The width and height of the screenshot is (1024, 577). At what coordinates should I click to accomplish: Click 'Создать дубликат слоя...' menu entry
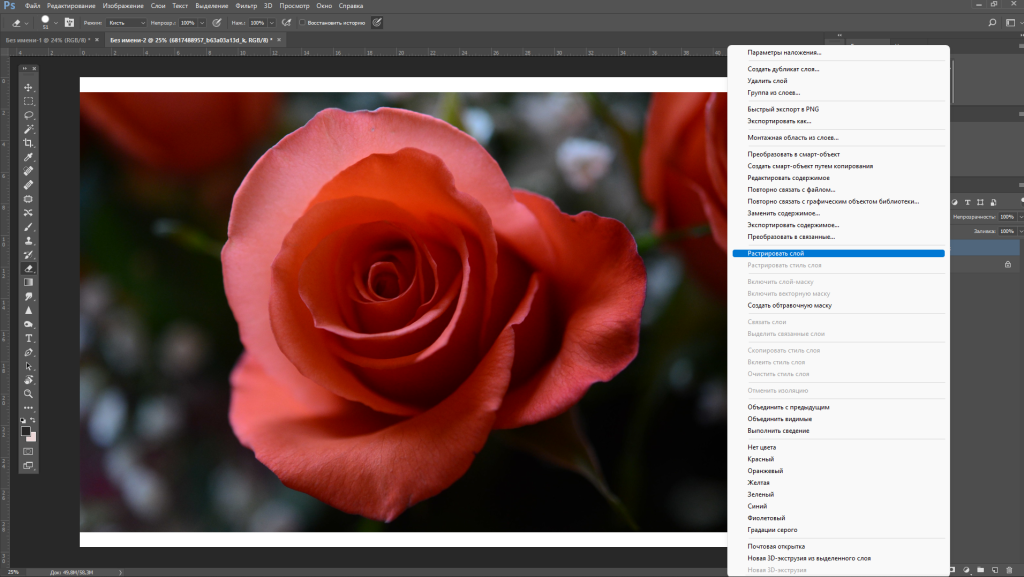(x=783, y=68)
